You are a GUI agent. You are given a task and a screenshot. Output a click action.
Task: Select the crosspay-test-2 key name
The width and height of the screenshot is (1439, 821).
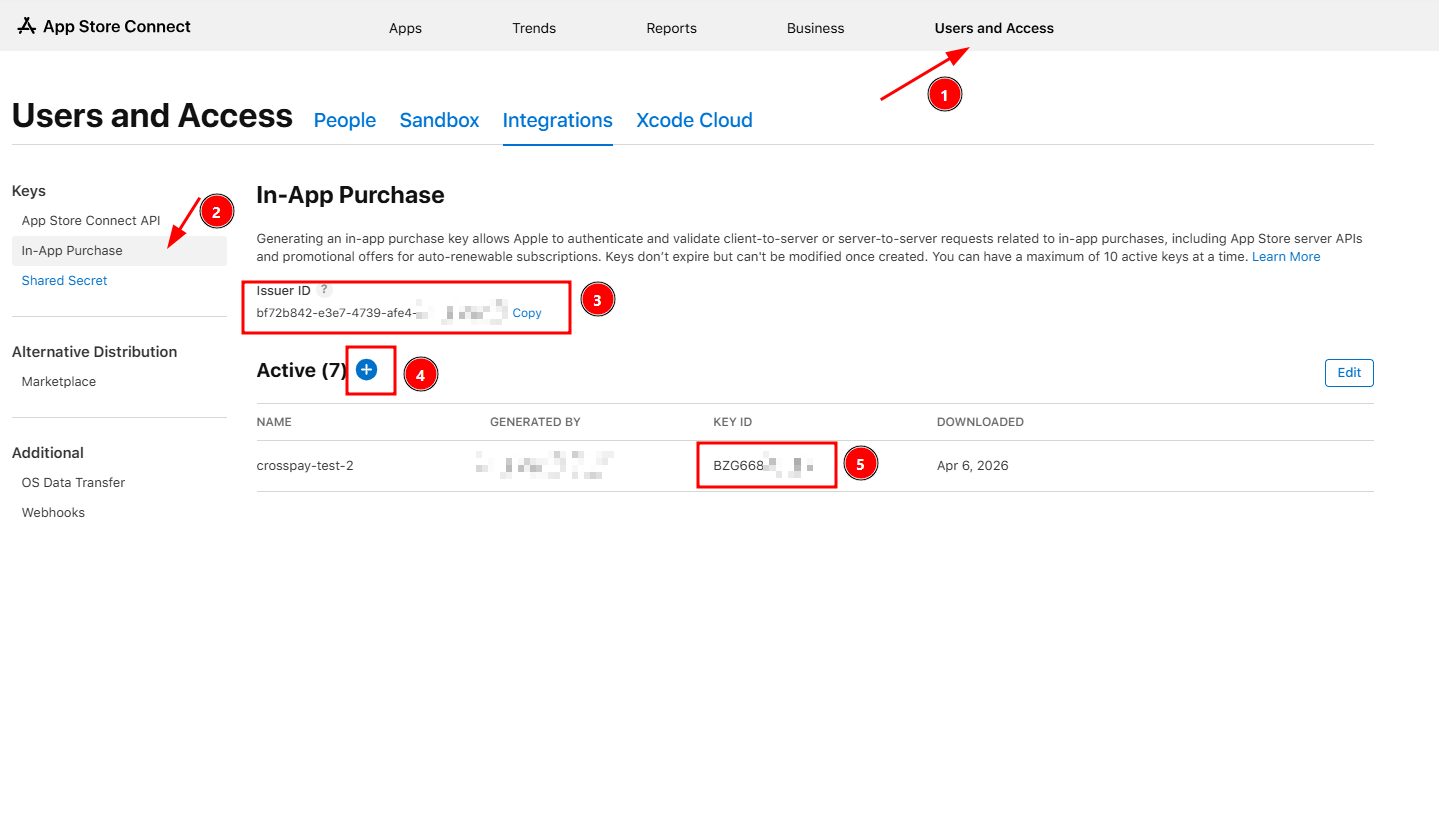click(305, 466)
